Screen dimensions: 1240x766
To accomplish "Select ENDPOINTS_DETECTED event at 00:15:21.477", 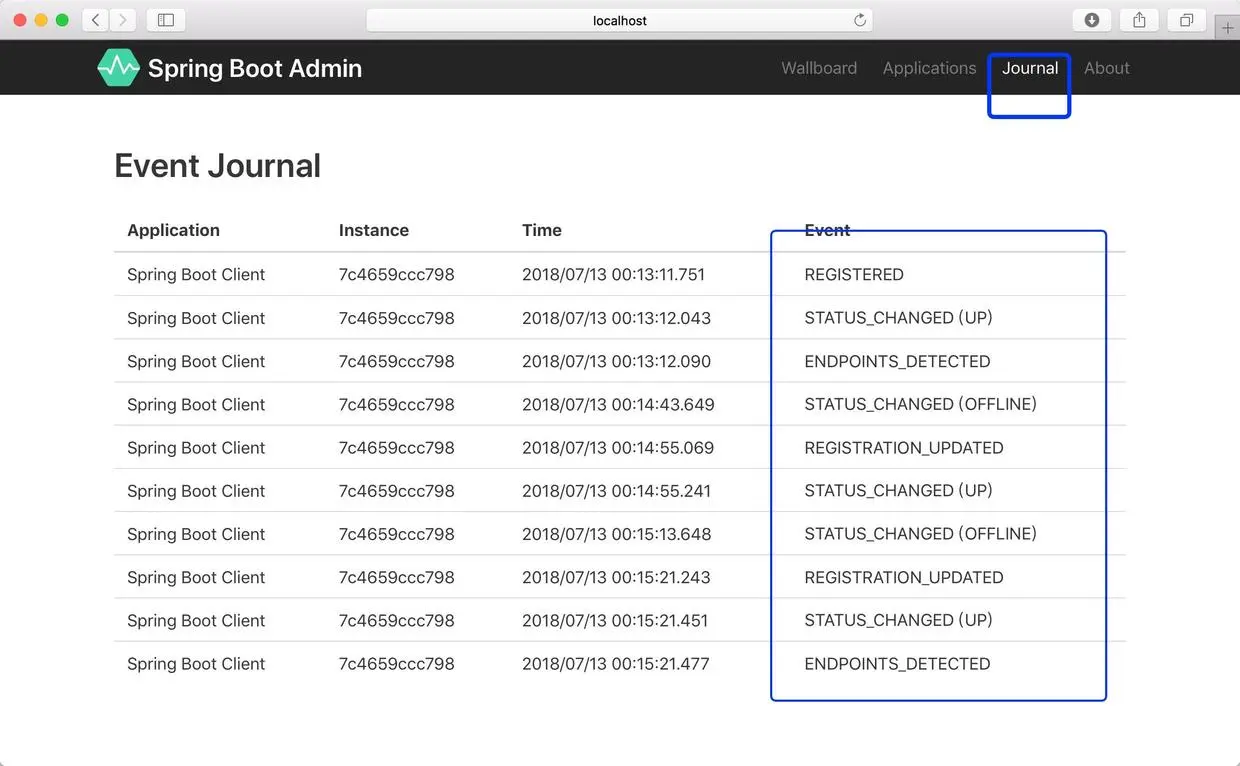I will click(619, 663).
